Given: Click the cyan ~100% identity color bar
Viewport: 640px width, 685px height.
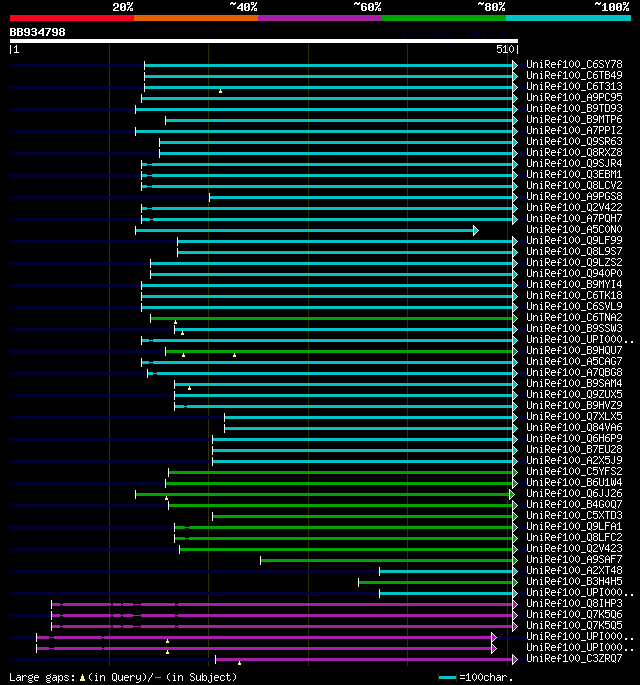Looking at the screenshot, I should pos(568,18).
